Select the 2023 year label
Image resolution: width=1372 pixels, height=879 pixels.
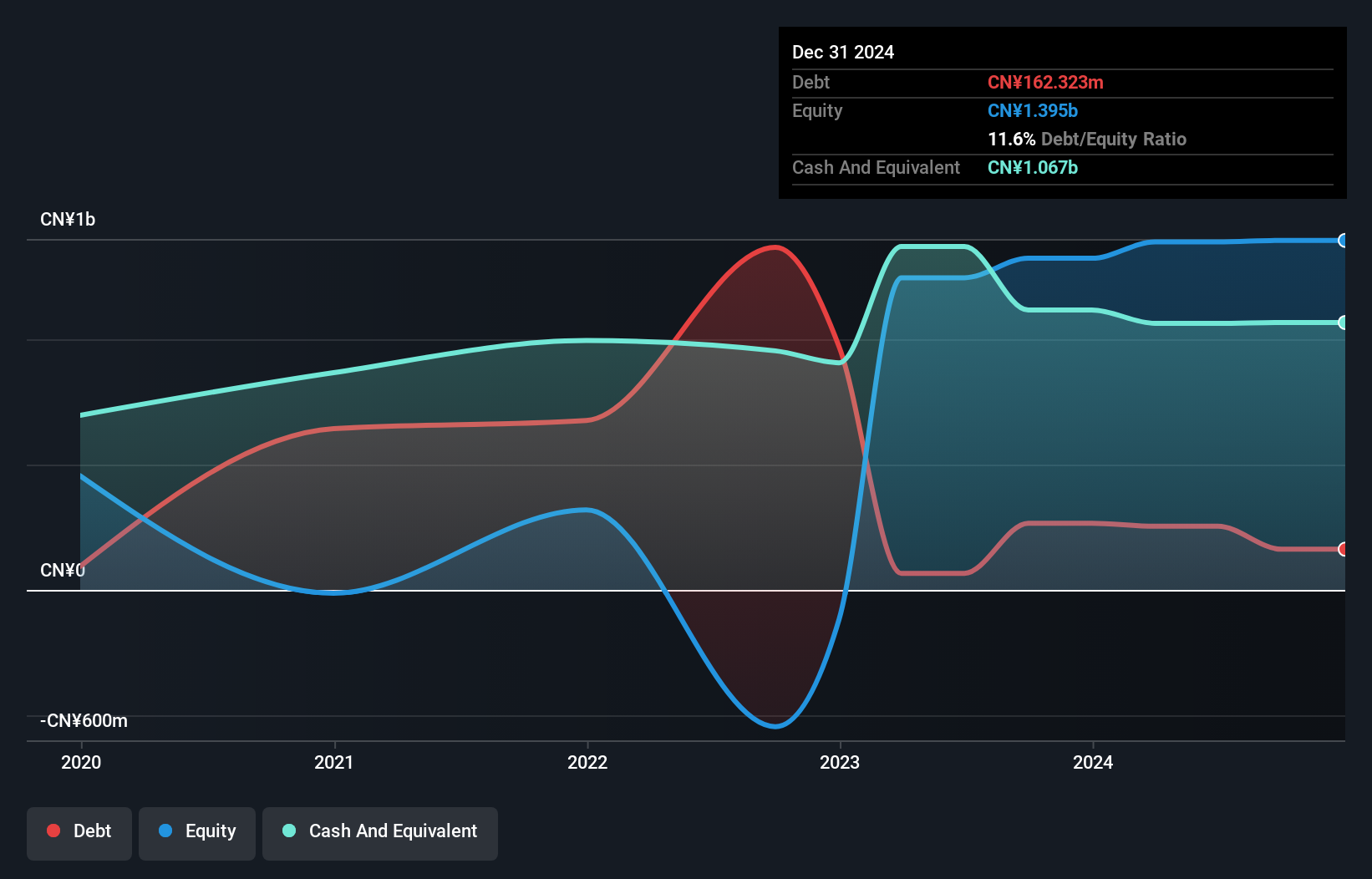(841, 762)
